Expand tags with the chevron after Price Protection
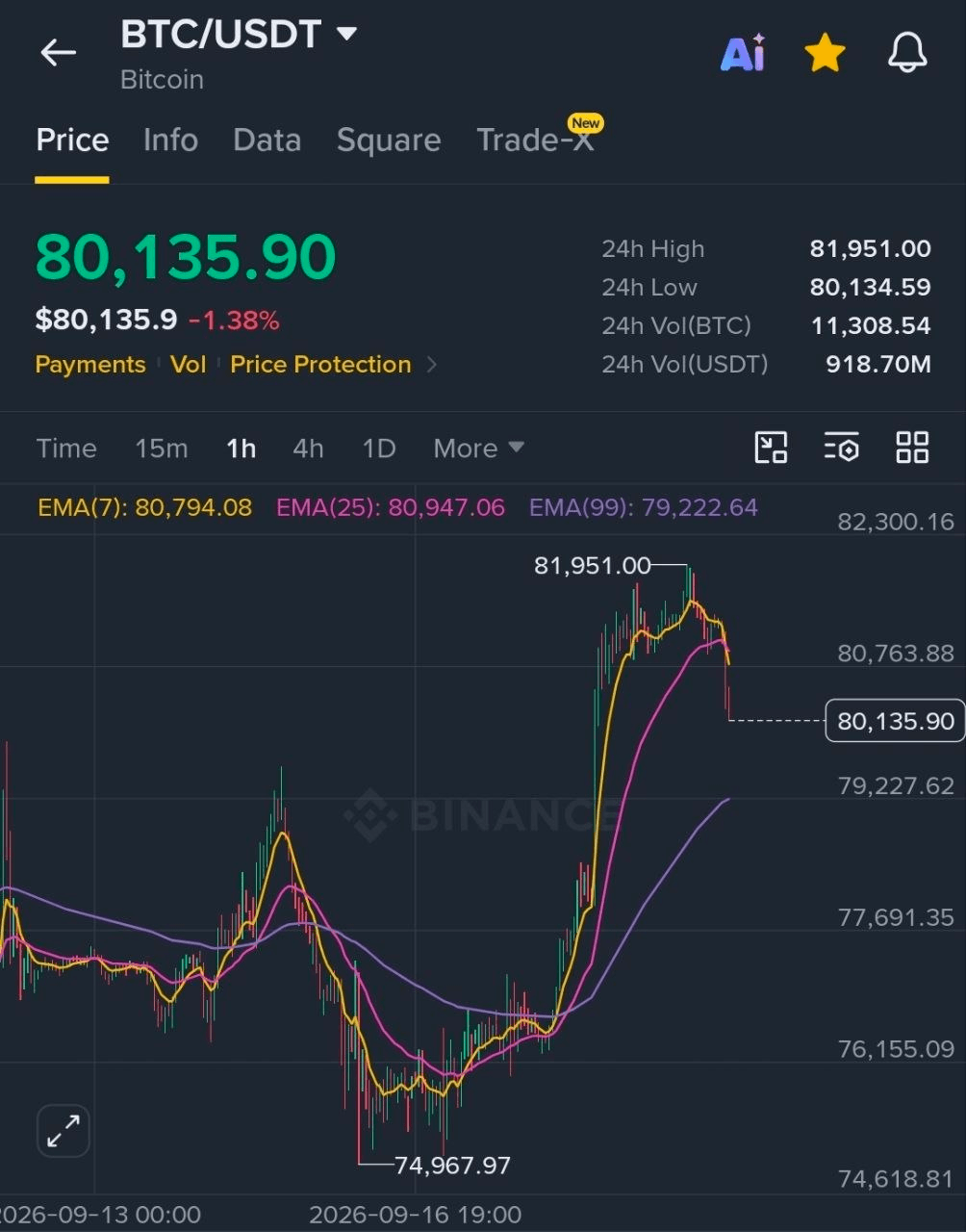The image size is (966, 1232). 431,365
